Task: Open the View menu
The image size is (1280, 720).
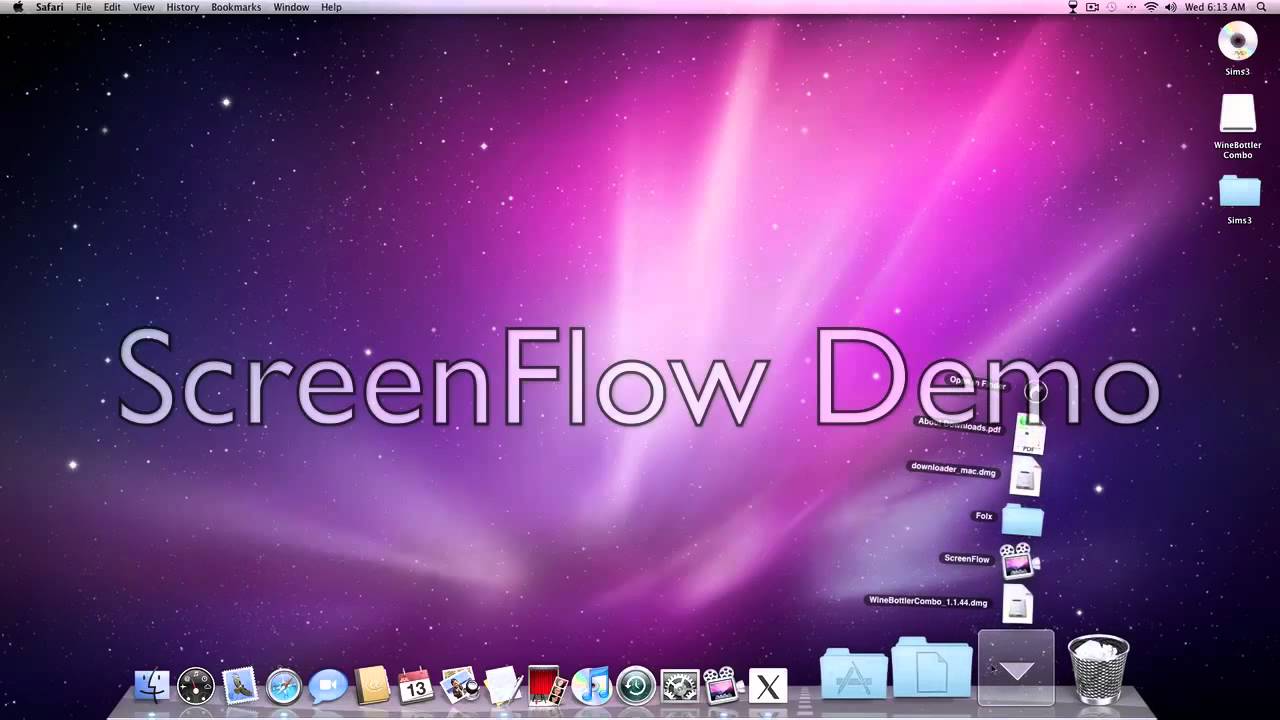Action: [144, 7]
